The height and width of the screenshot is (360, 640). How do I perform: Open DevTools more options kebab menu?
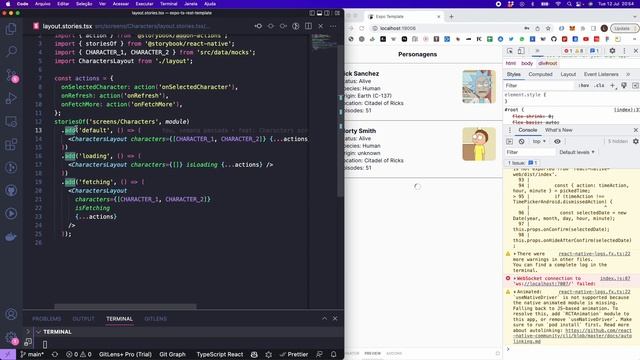point(624,51)
